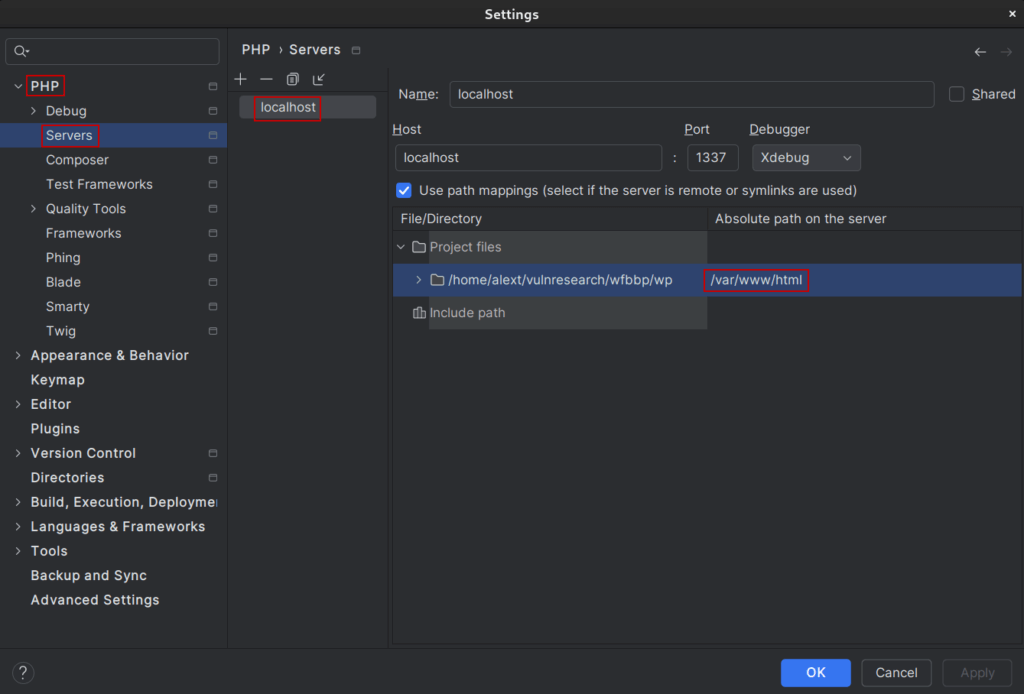Click the File/Directory column header
Viewport: 1024px width, 694px height.
point(550,219)
